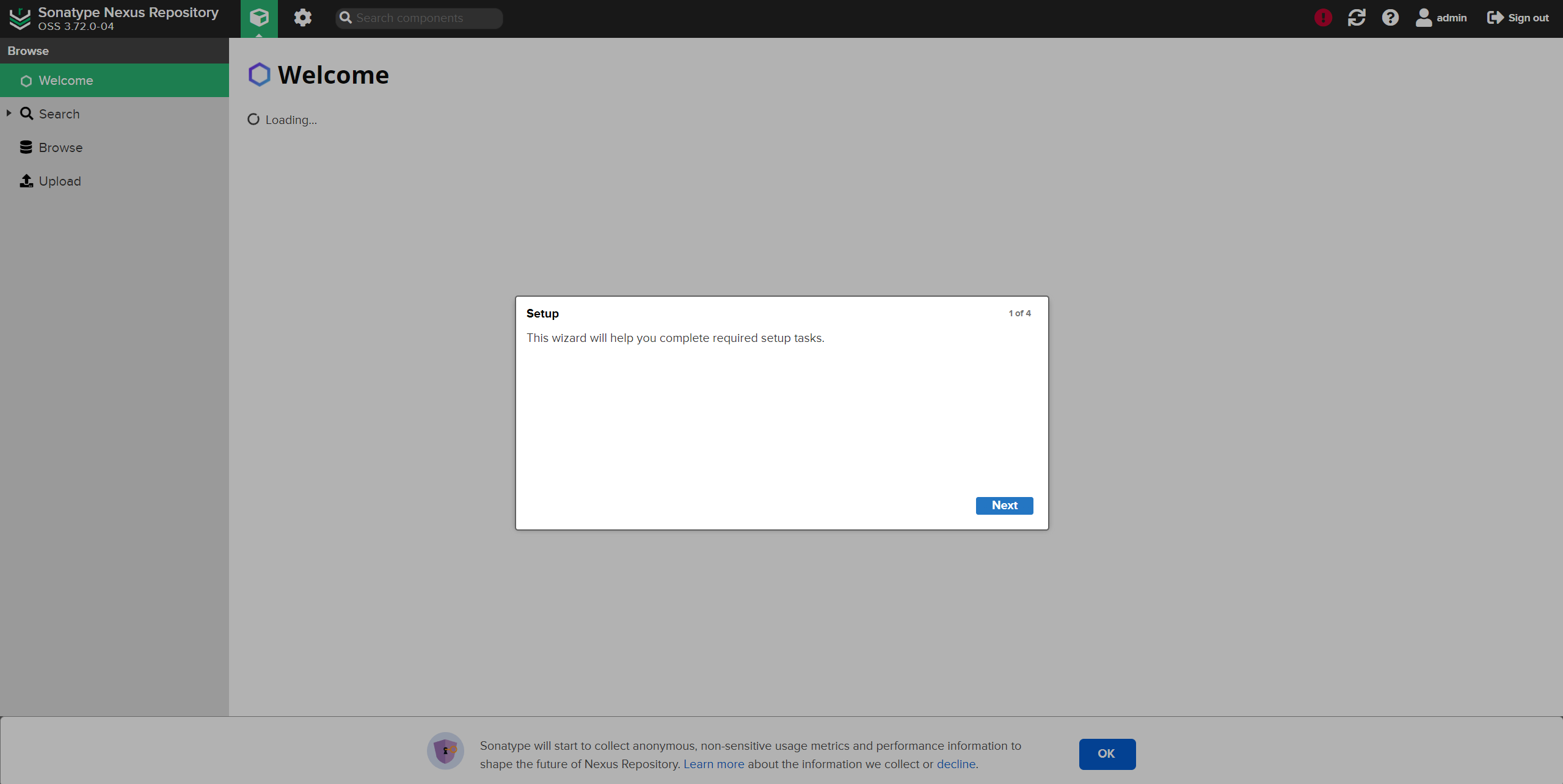This screenshot has height=784, width=1563.
Task: Click the red system status alert icon
Action: [1323, 18]
